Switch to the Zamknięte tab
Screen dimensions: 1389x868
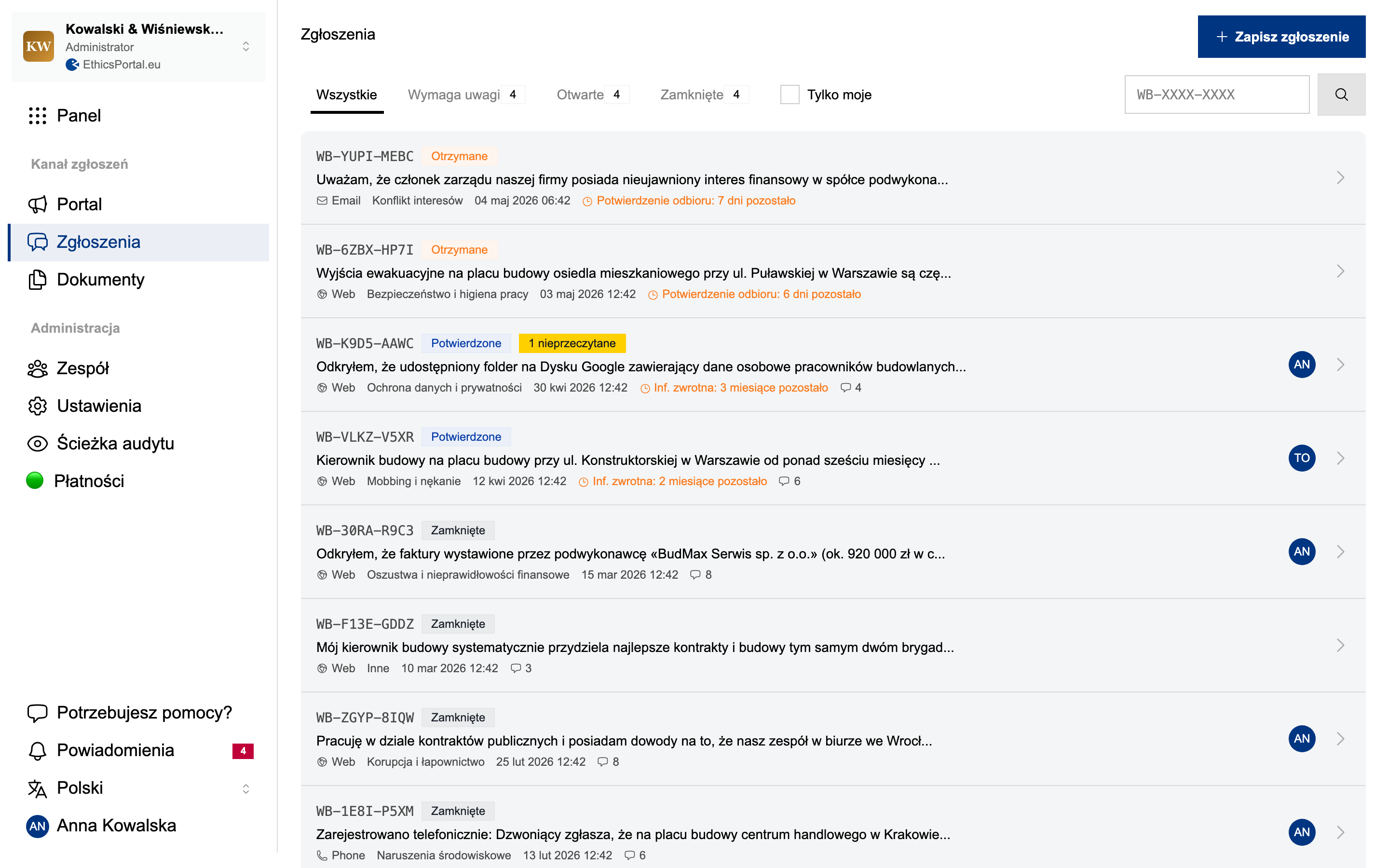[704, 95]
